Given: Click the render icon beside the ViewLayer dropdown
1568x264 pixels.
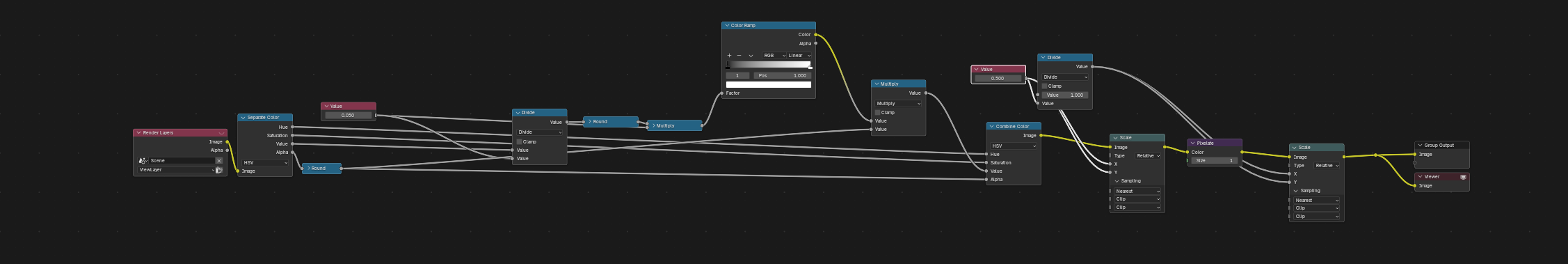Looking at the screenshot, I should coord(219,170).
